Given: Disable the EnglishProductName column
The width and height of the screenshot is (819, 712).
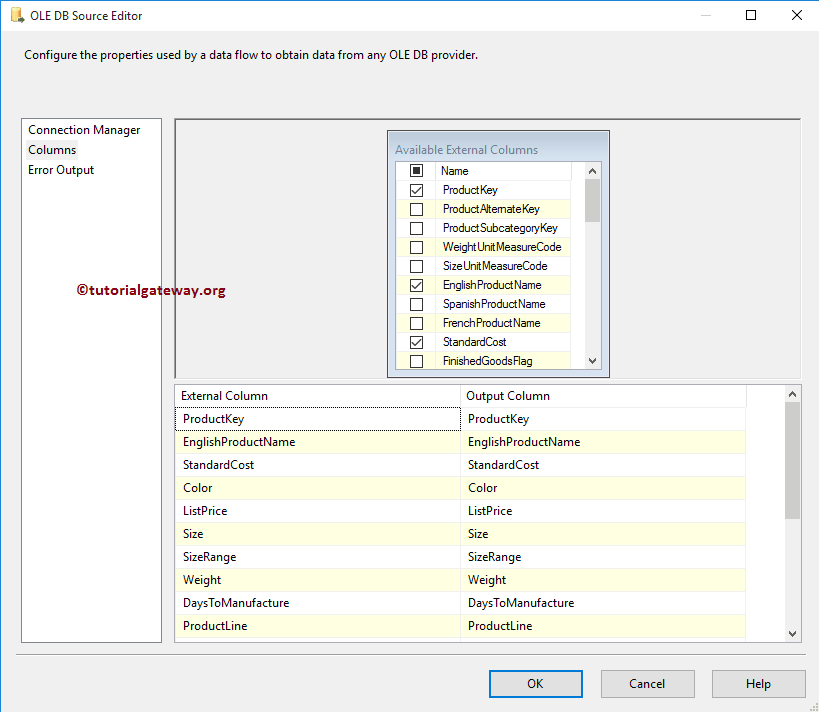Looking at the screenshot, I should click(417, 285).
